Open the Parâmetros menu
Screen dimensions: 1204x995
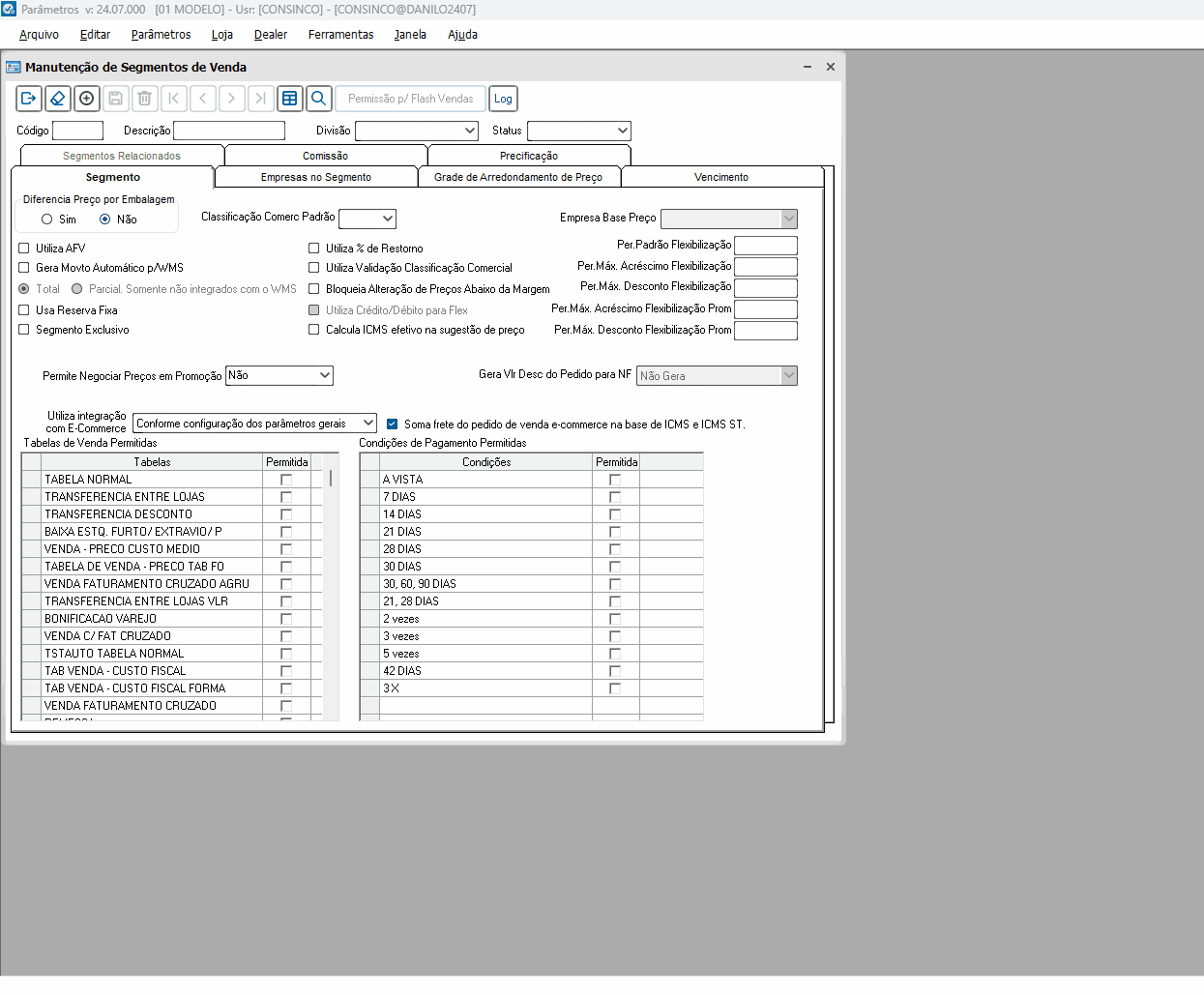[161, 34]
